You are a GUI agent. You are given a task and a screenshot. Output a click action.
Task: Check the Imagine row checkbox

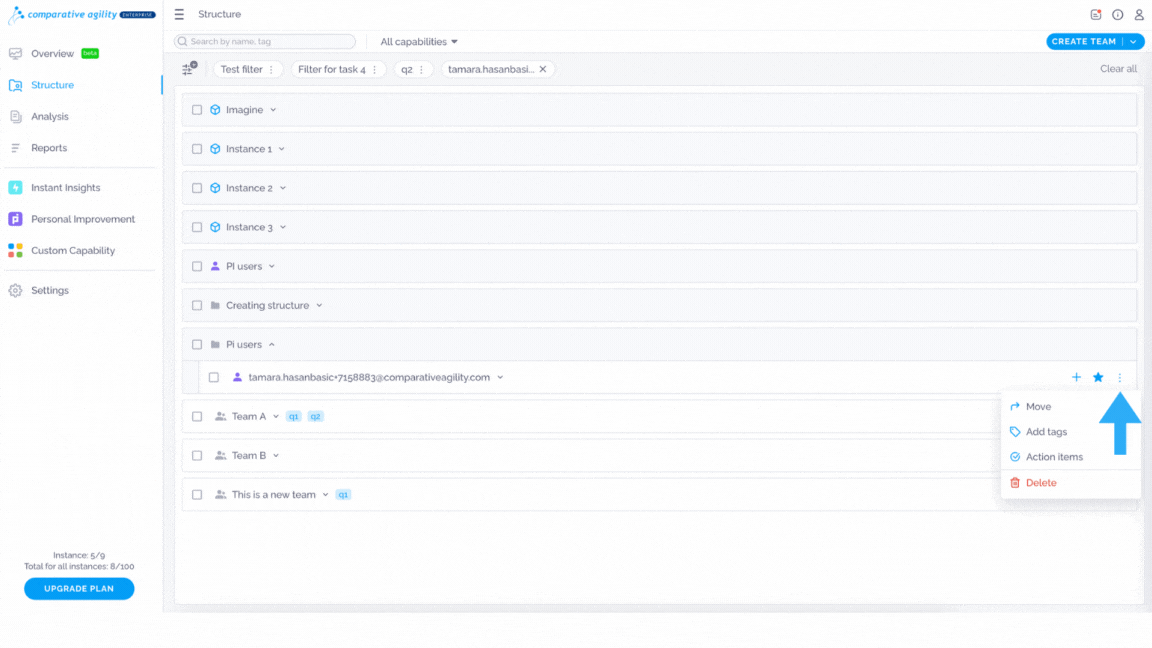pyautogui.click(x=197, y=109)
